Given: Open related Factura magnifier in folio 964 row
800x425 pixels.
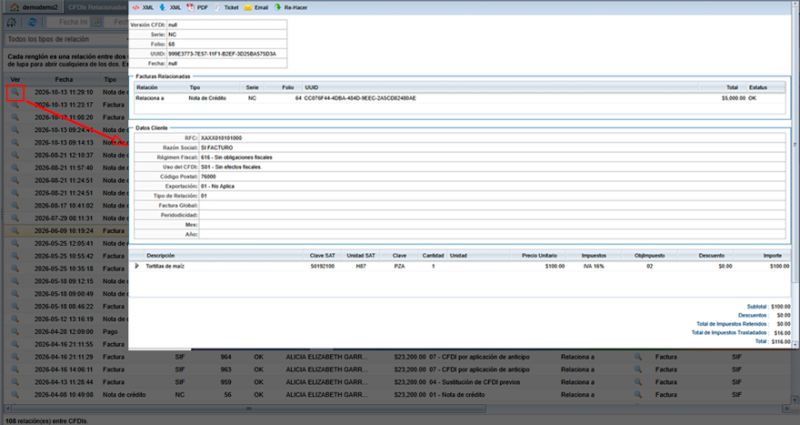Looking at the screenshot, I should (638, 357).
